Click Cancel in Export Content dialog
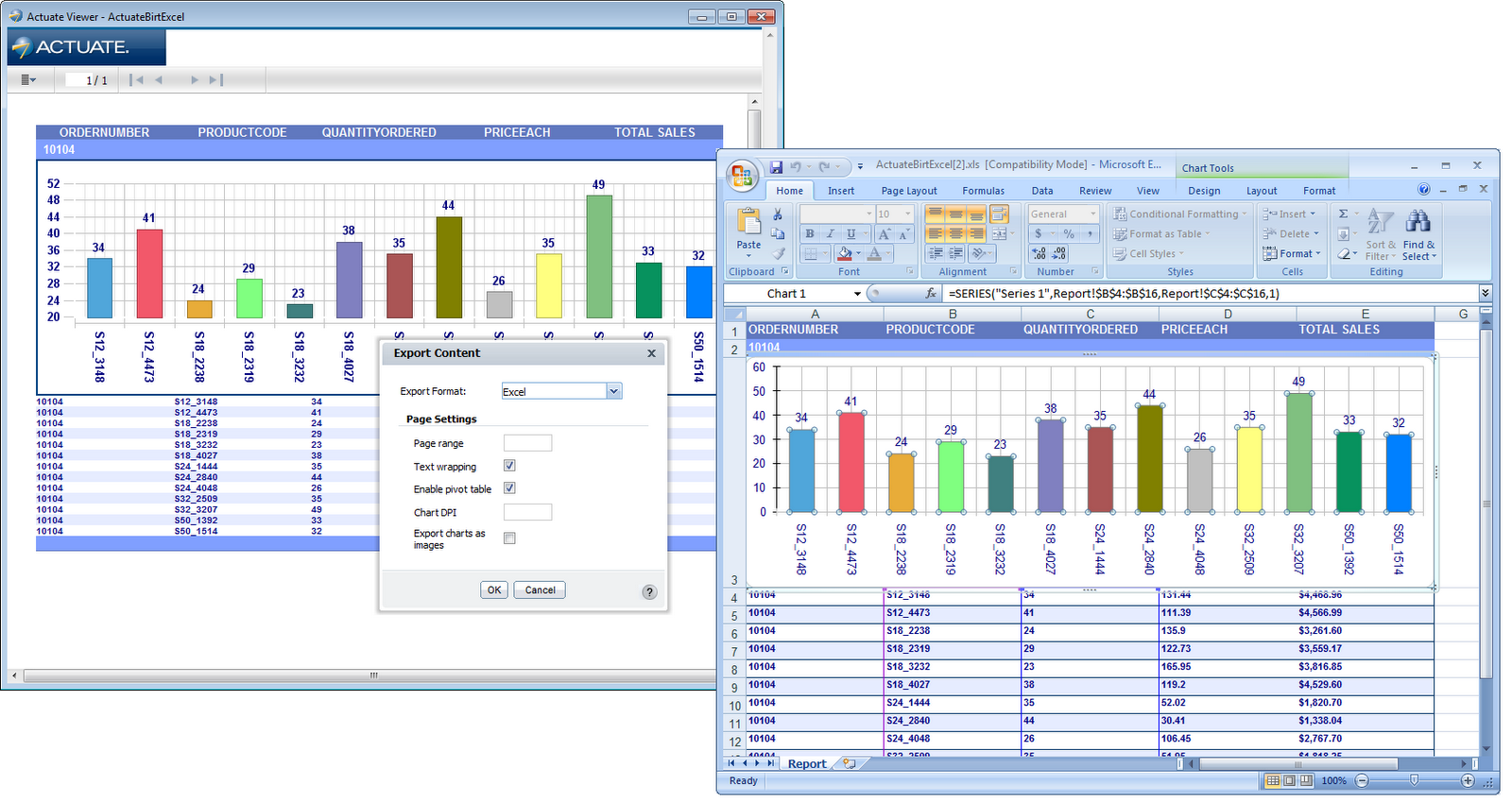 point(540,589)
